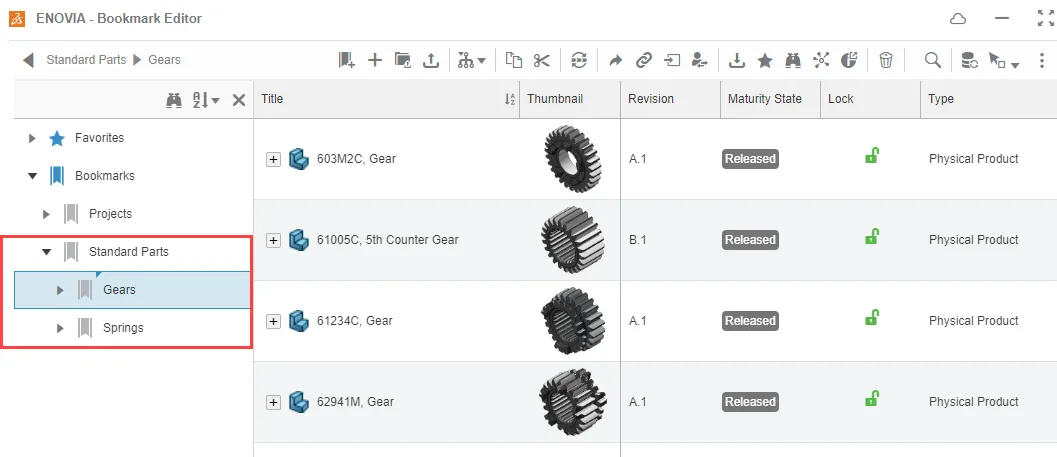Viewport: 1057px width, 457px height.
Task: Select Favorites in the tree
Action: [x=99, y=138]
